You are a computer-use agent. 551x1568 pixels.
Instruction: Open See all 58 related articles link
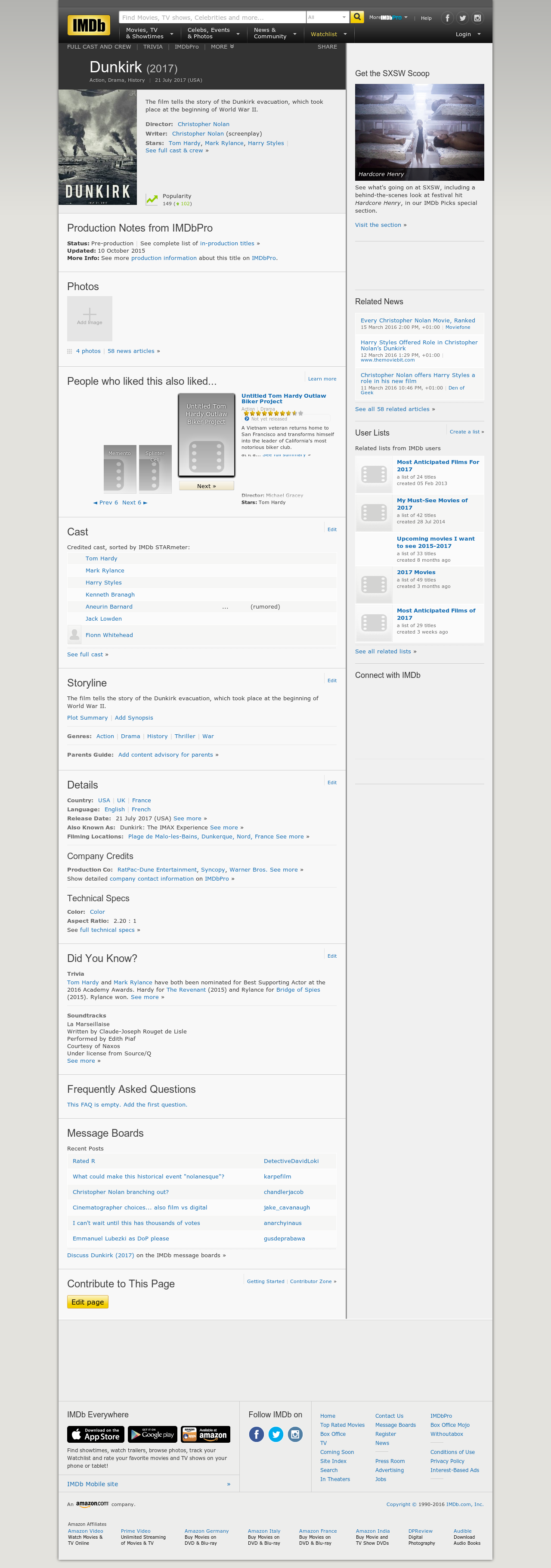tap(392, 409)
